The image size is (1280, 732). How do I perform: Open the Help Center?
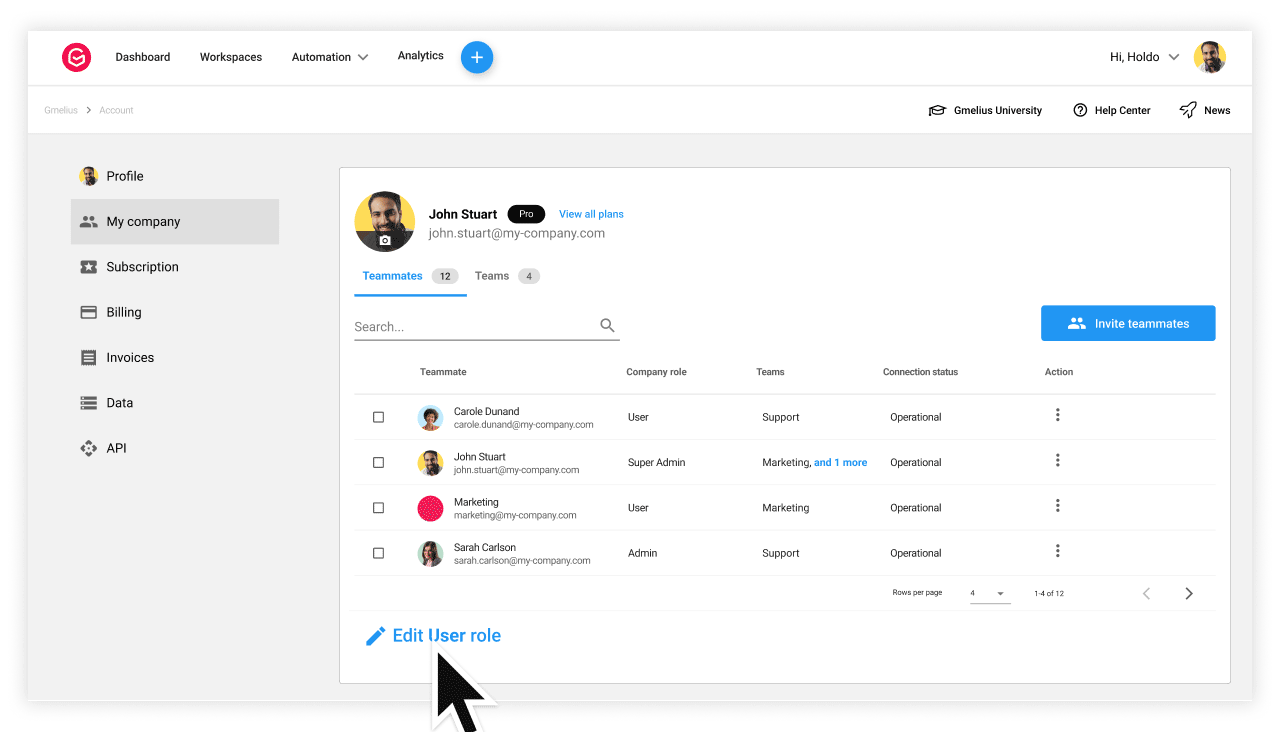1111,110
